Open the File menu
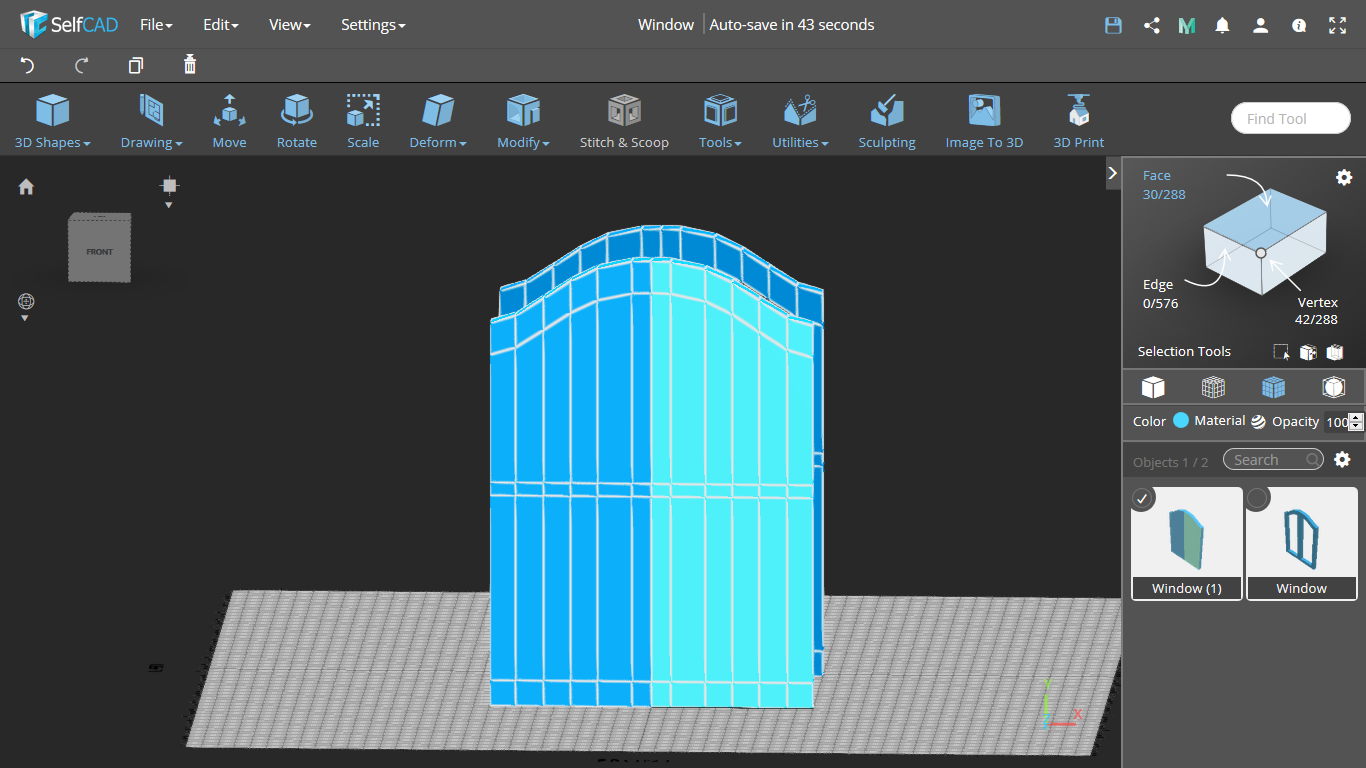The width and height of the screenshot is (1366, 768). coord(156,25)
